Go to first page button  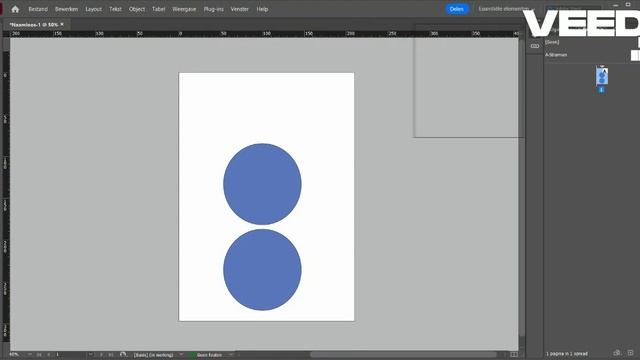tap(39, 355)
